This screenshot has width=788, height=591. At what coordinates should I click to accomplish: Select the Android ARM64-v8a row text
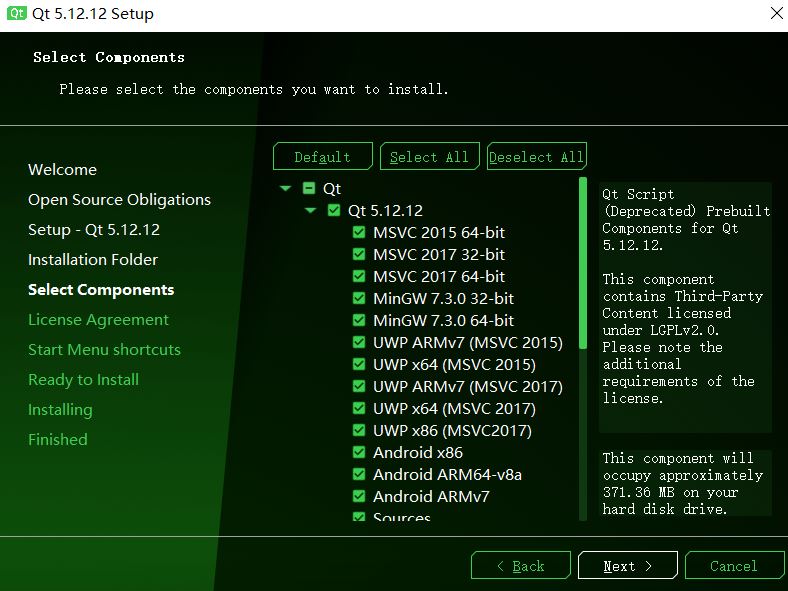447,474
